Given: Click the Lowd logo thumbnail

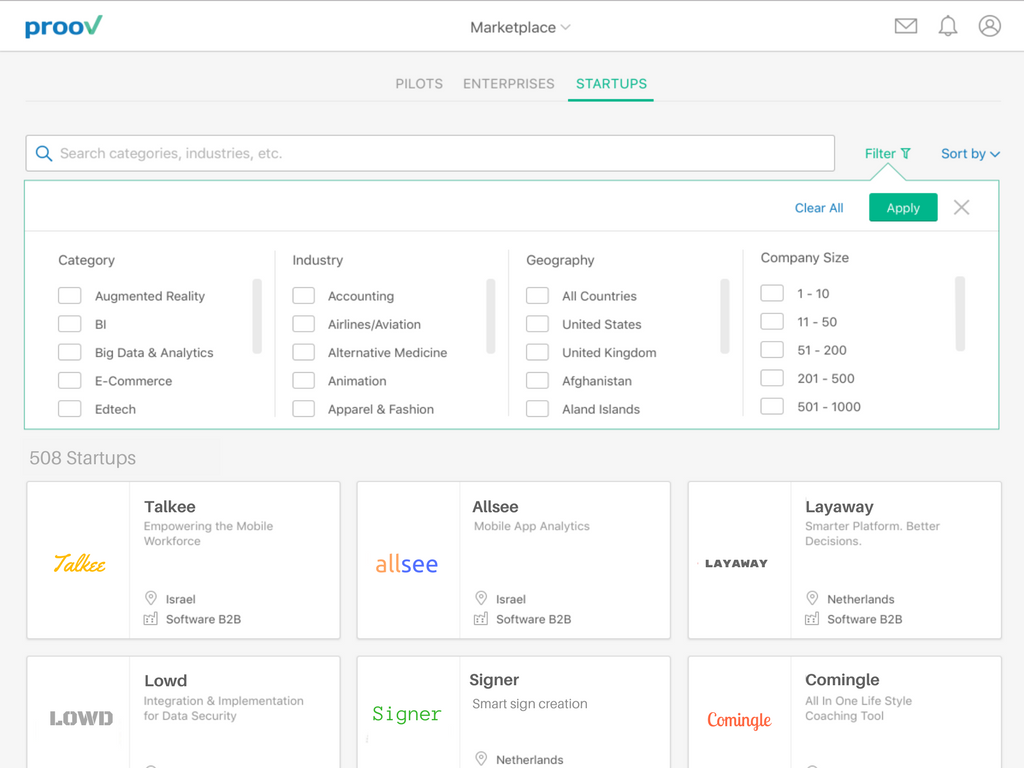Looking at the screenshot, I should (x=81, y=718).
